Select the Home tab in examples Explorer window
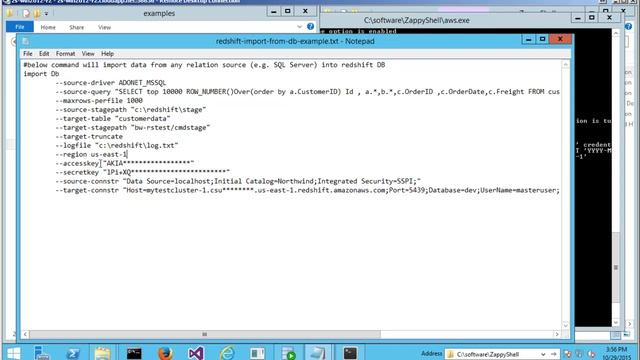640x360 pixels. [48, 27]
